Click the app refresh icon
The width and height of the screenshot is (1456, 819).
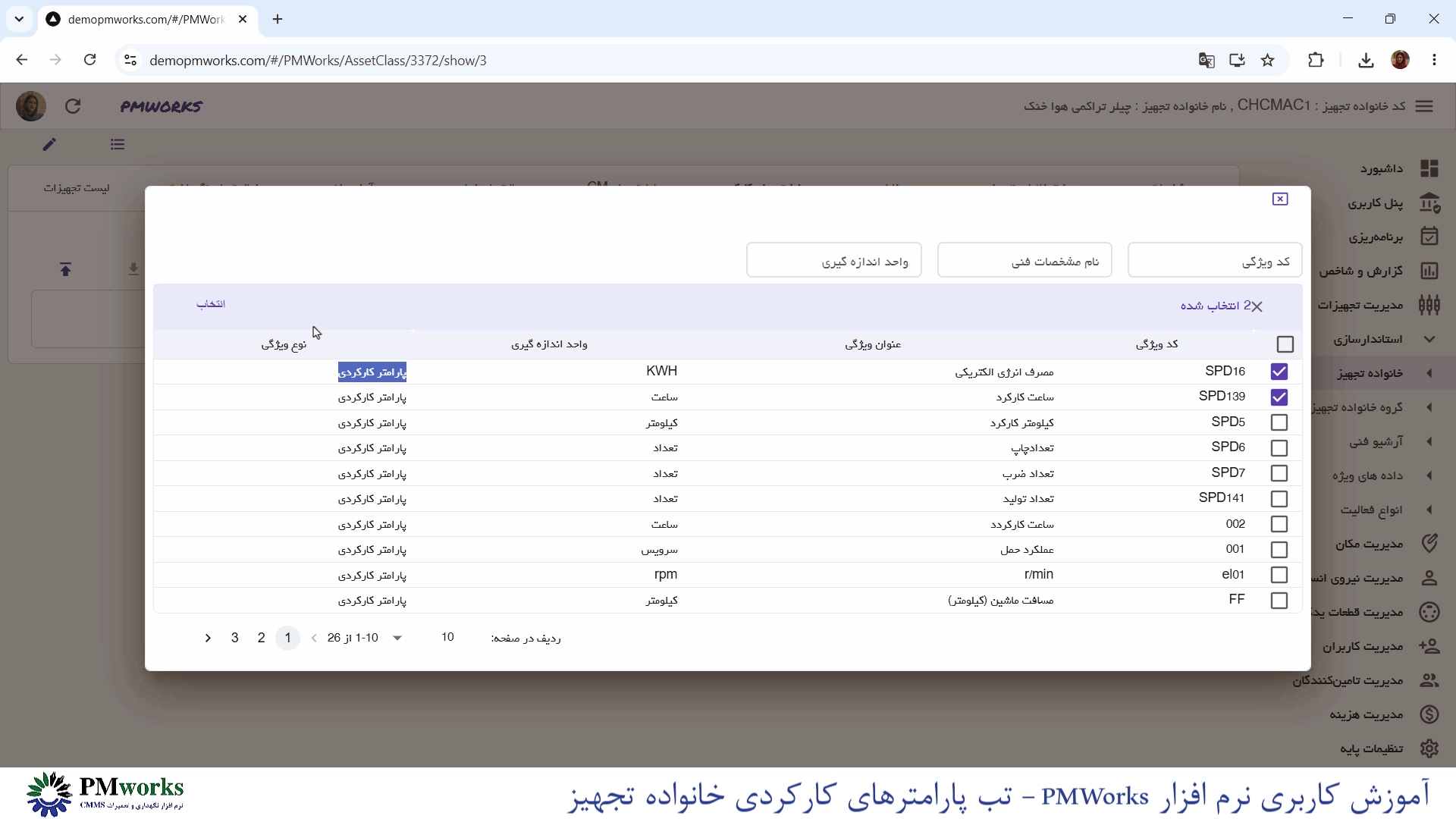(x=73, y=106)
